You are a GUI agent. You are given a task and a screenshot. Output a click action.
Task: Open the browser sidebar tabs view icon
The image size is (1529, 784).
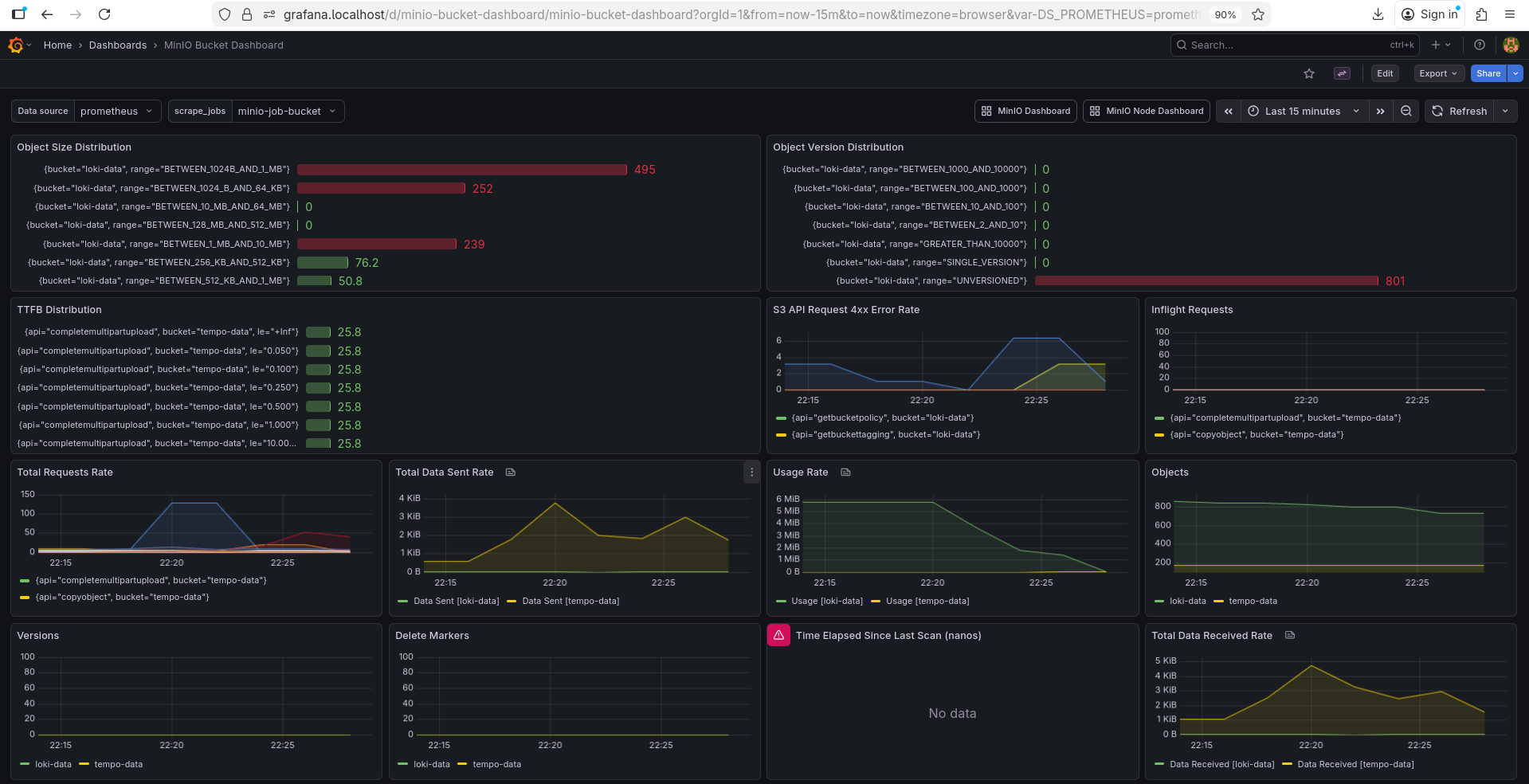(18, 14)
